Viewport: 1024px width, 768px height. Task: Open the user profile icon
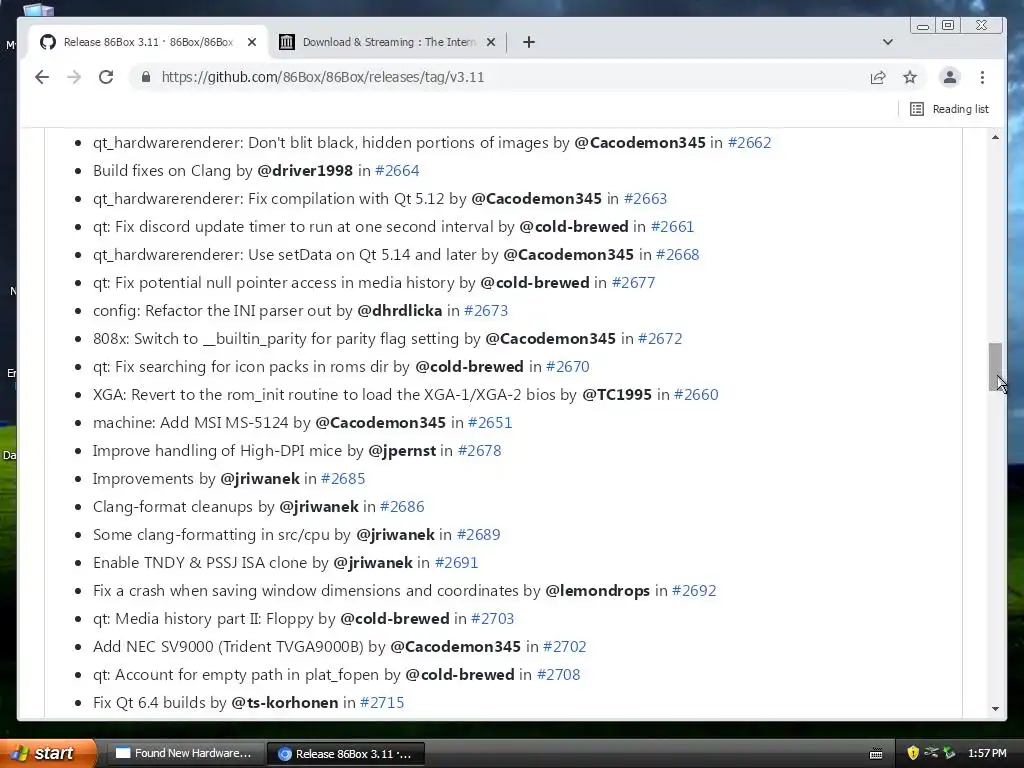[x=950, y=77]
